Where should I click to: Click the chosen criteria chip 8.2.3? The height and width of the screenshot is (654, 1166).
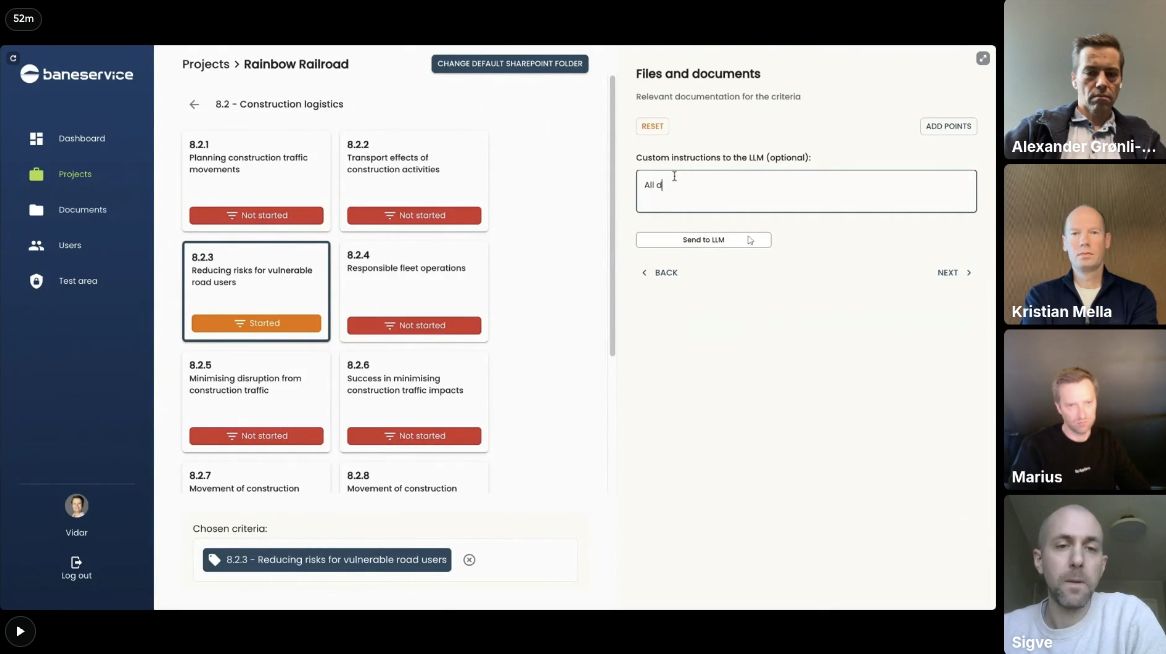(x=327, y=560)
